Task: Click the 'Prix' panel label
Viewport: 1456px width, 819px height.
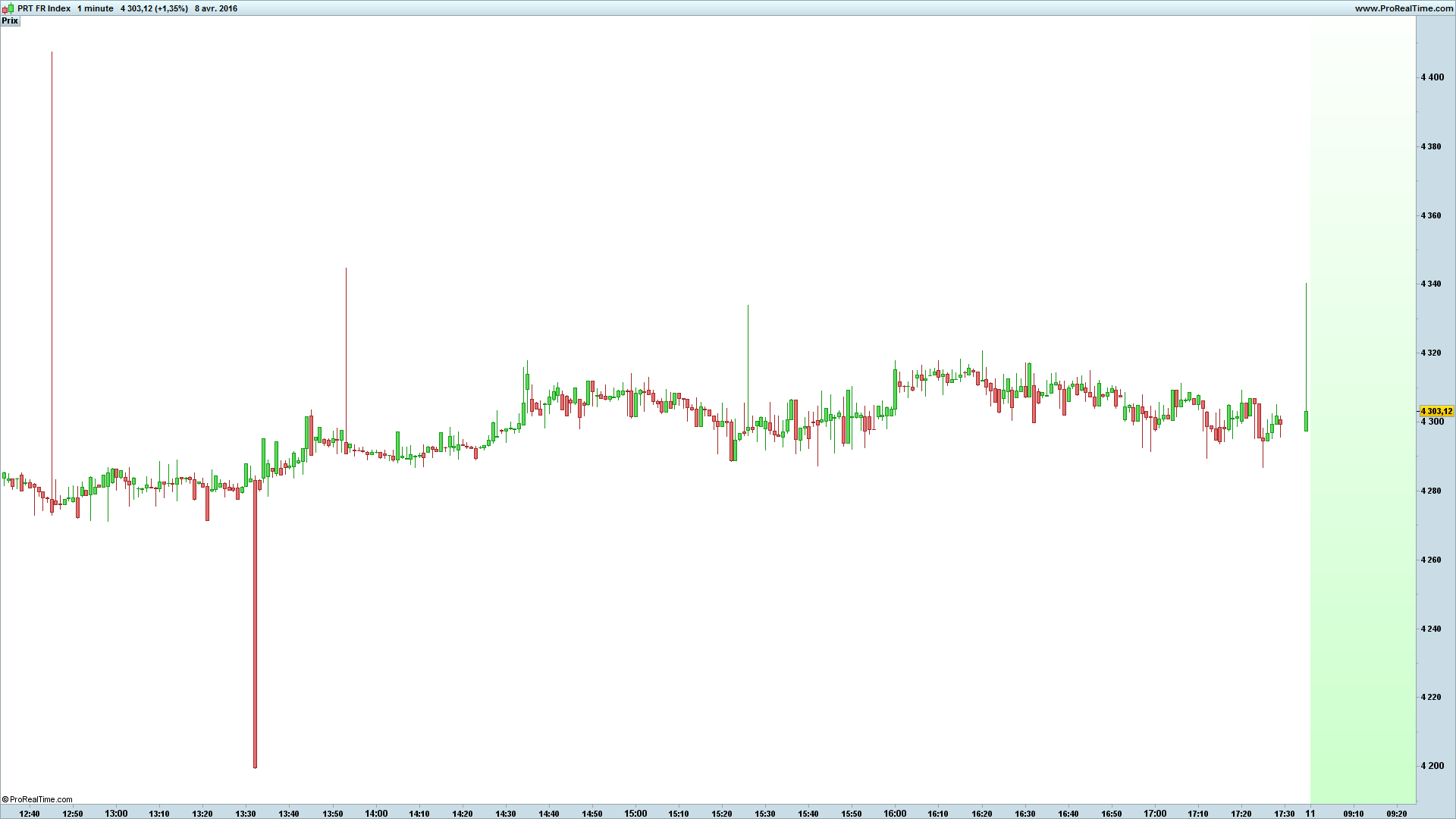Action: coord(10,21)
